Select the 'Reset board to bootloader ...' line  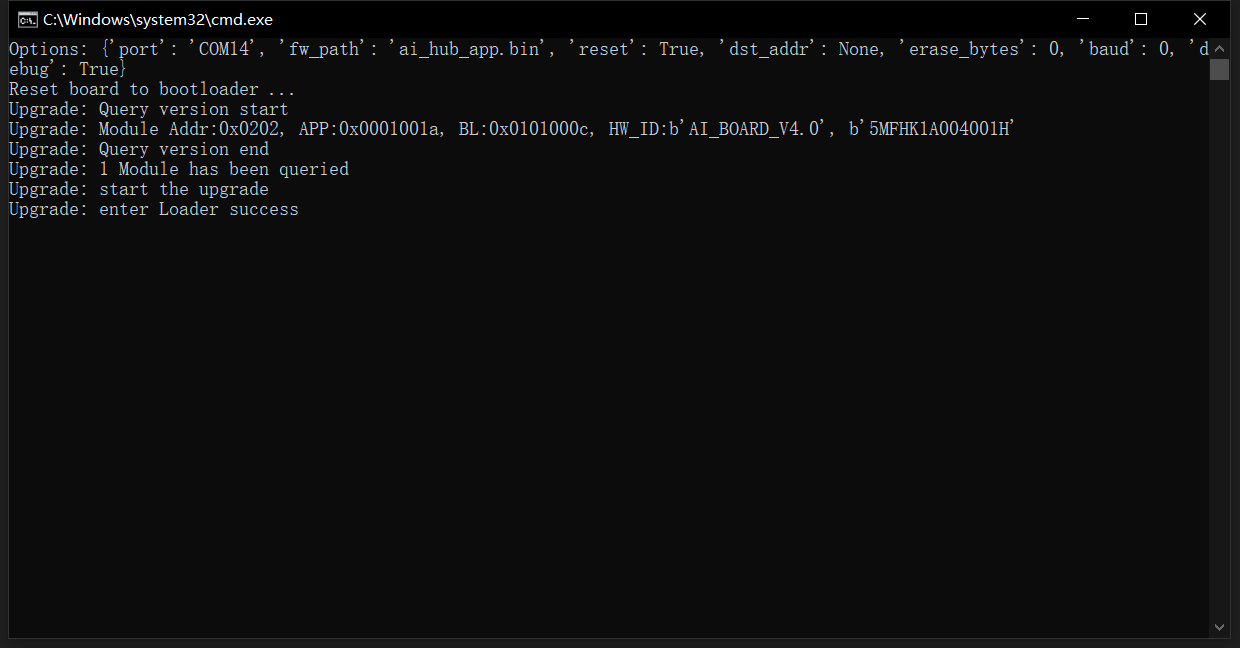coord(152,89)
